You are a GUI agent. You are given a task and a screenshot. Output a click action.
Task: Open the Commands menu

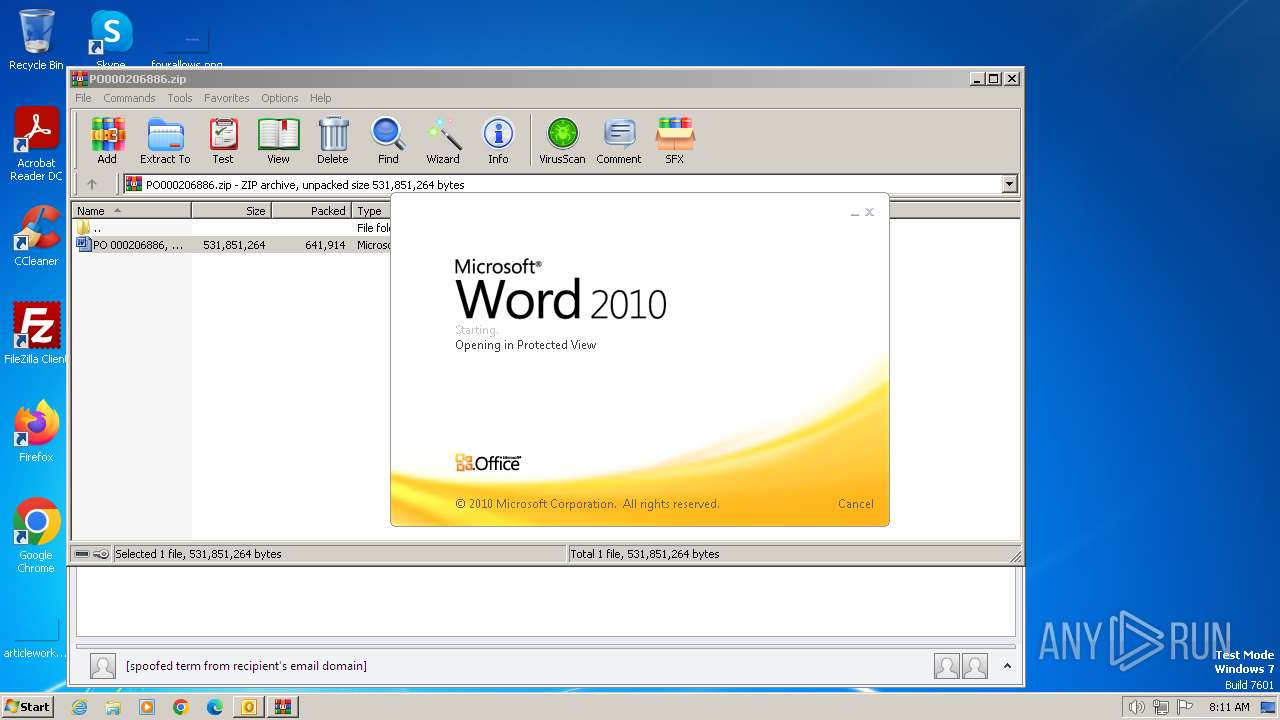click(129, 98)
